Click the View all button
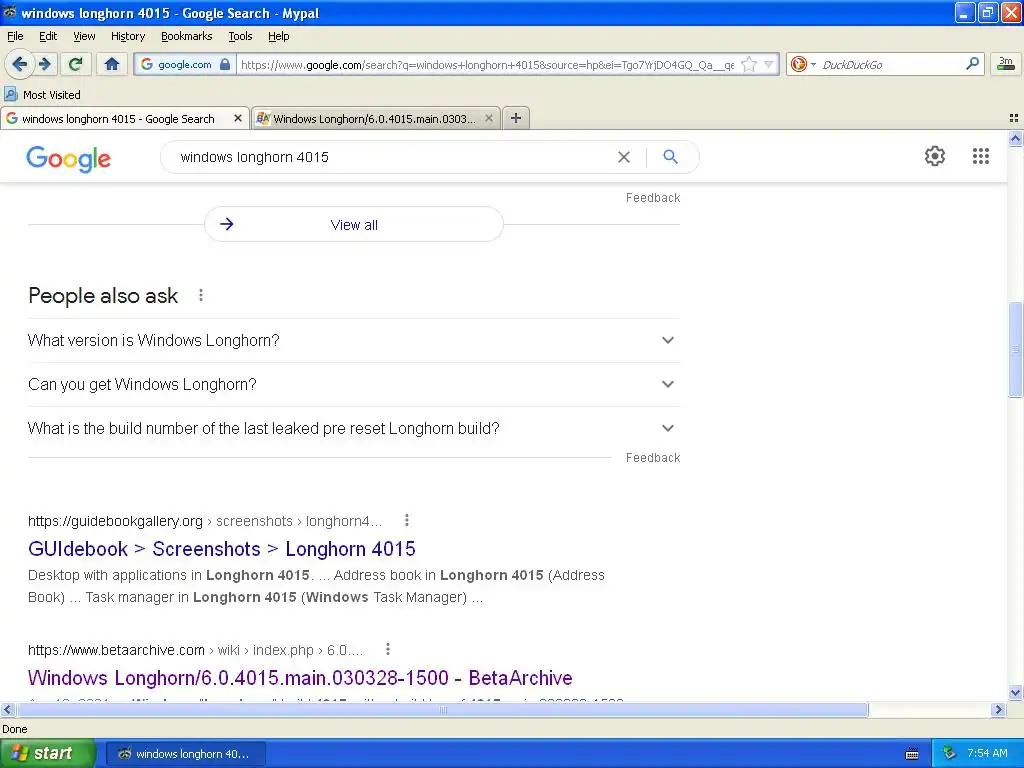The height and width of the screenshot is (768, 1024). pyautogui.click(x=354, y=225)
